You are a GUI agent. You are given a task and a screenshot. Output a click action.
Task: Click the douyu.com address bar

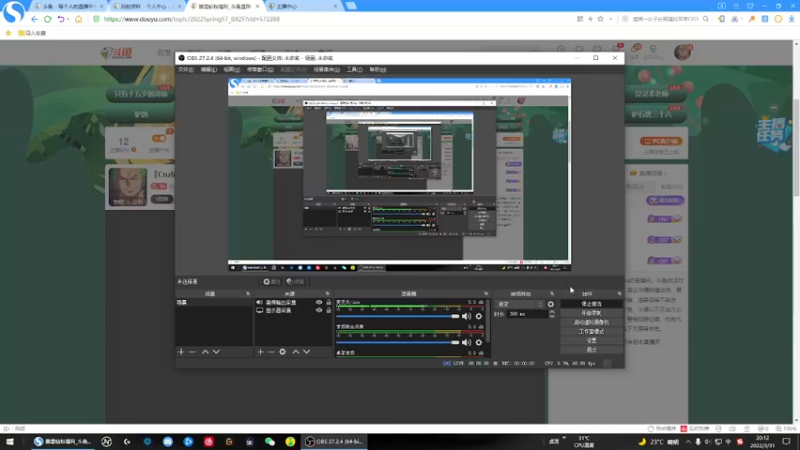click(332, 19)
